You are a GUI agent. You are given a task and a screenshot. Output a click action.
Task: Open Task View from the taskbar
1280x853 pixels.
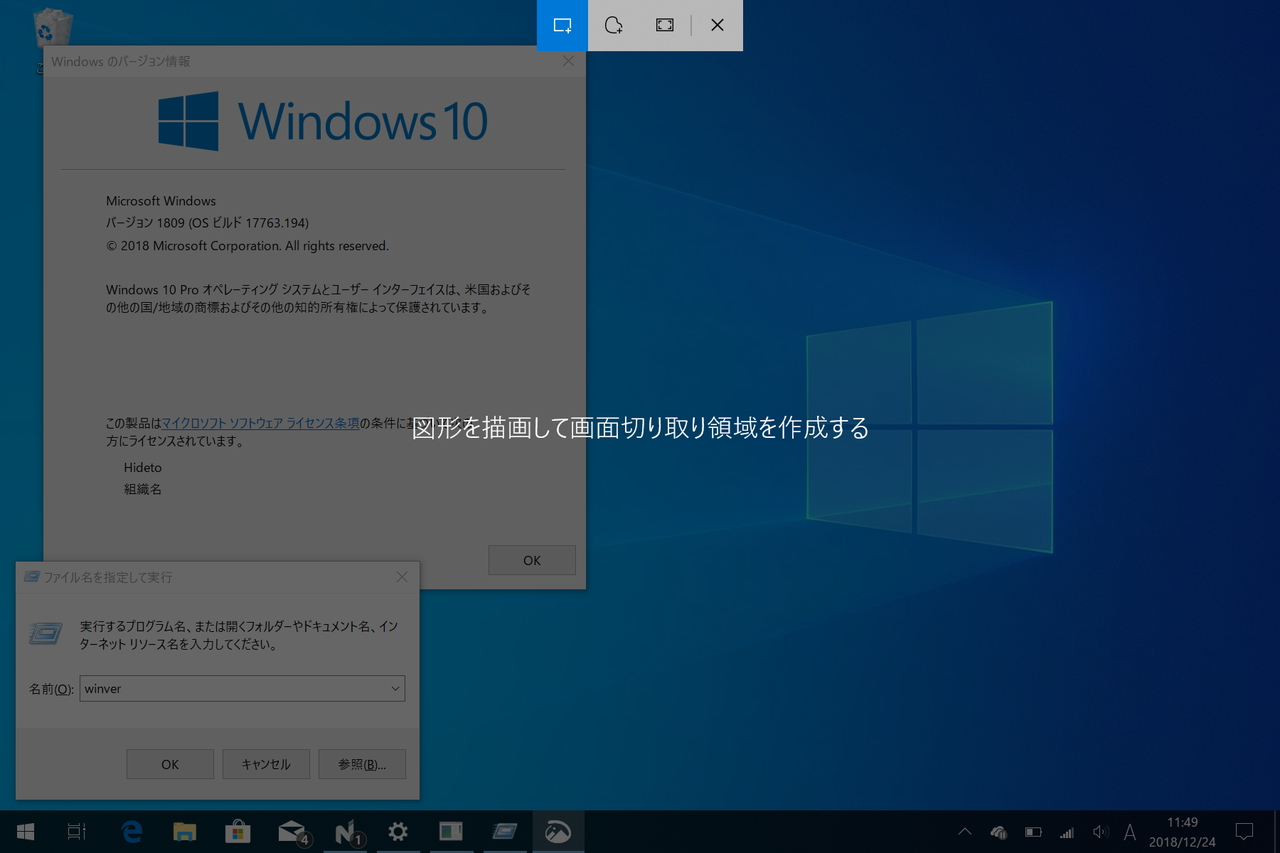77,831
